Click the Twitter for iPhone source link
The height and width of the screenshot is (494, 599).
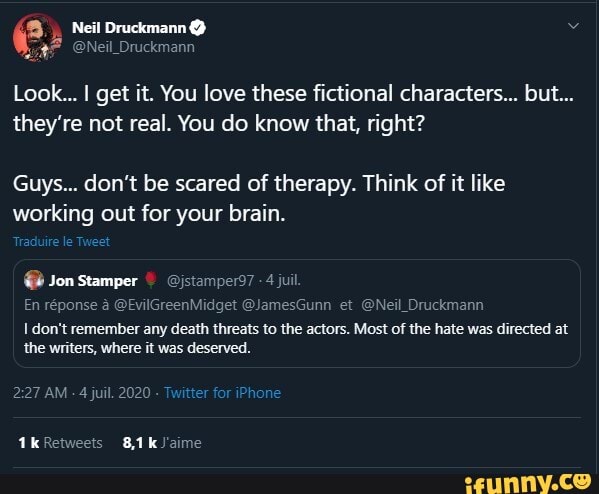tap(222, 393)
